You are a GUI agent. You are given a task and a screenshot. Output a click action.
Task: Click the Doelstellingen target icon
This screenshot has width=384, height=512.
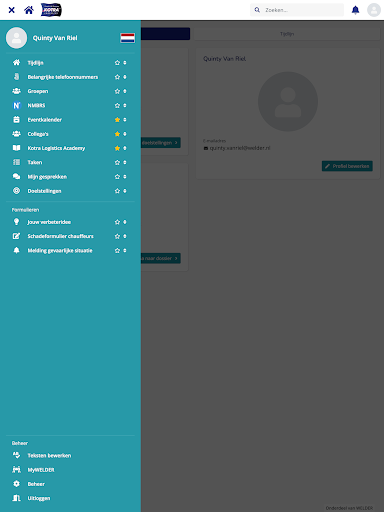pyautogui.click(x=16, y=191)
